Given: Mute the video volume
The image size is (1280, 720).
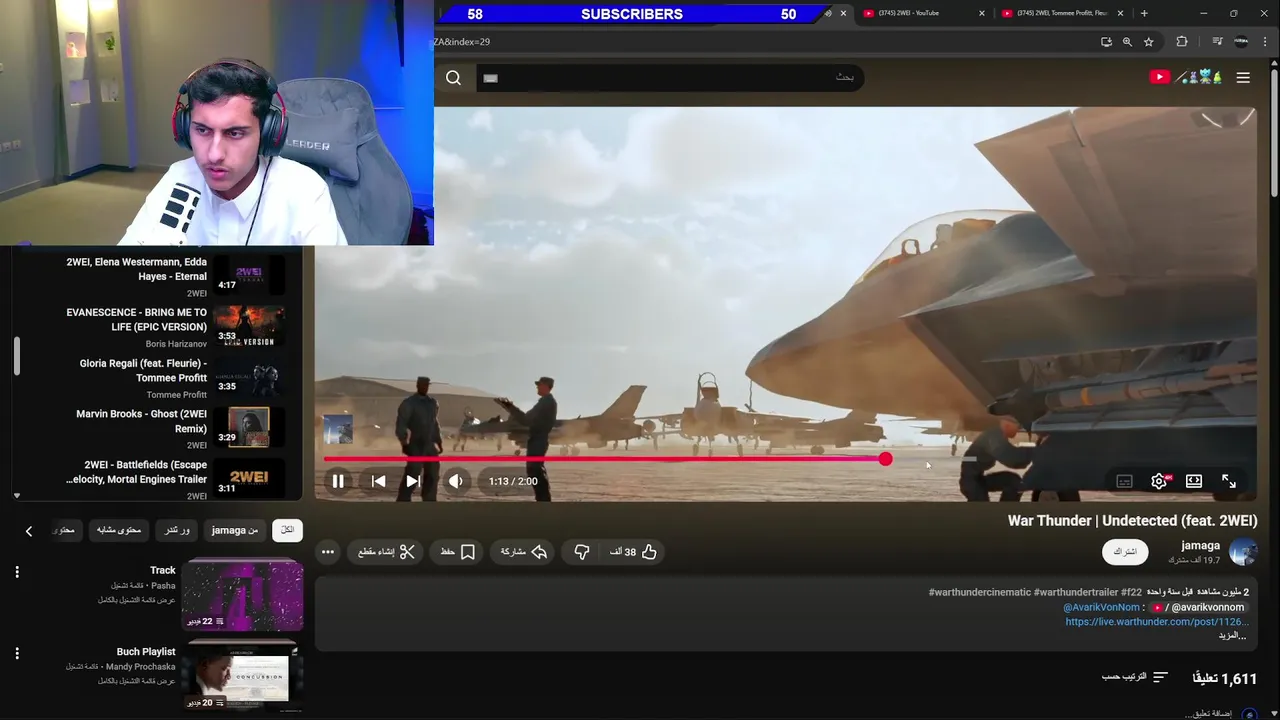Looking at the screenshot, I should tap(456, 481).
